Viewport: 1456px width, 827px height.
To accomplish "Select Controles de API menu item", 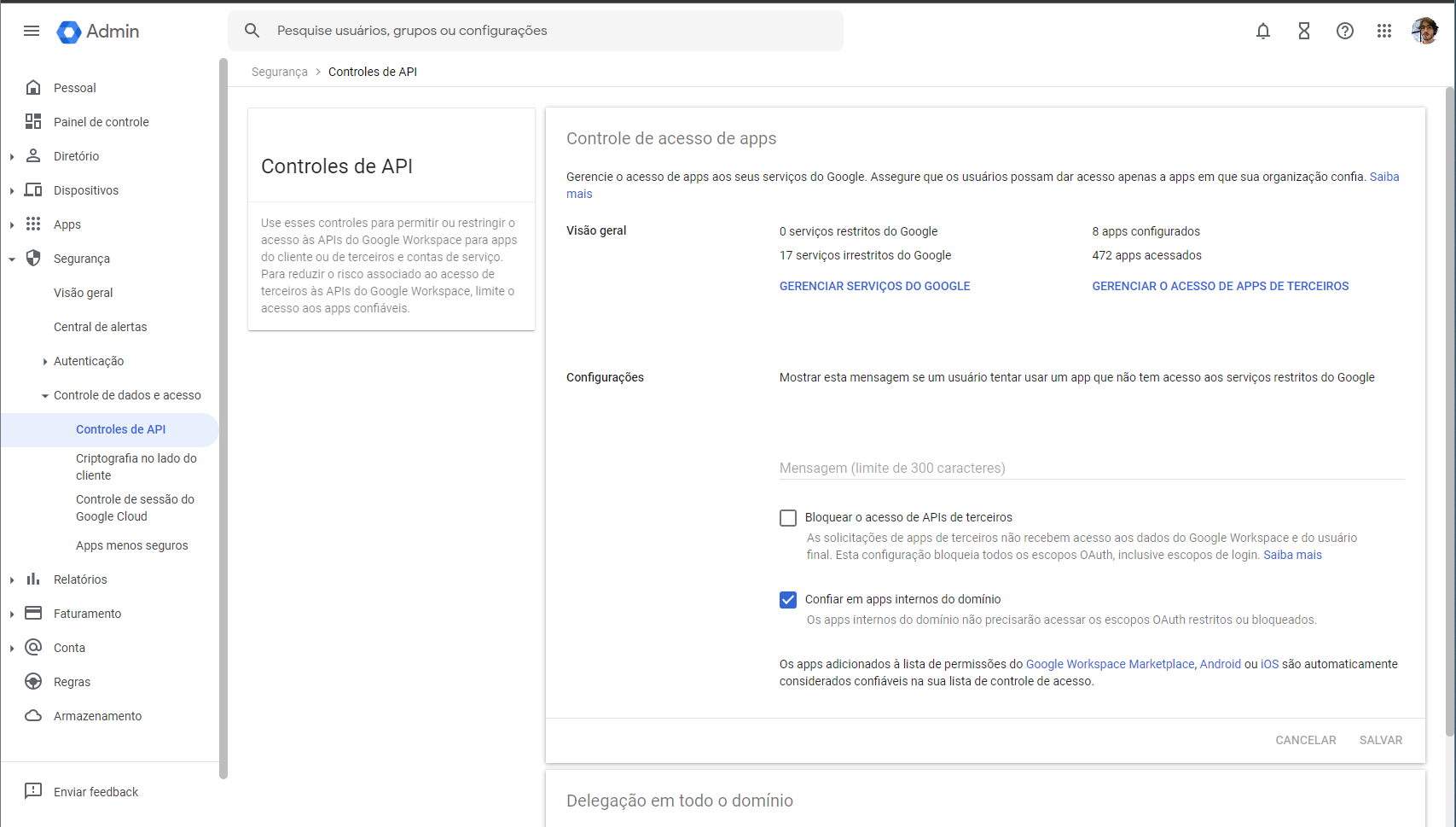I will coord(110,429).
